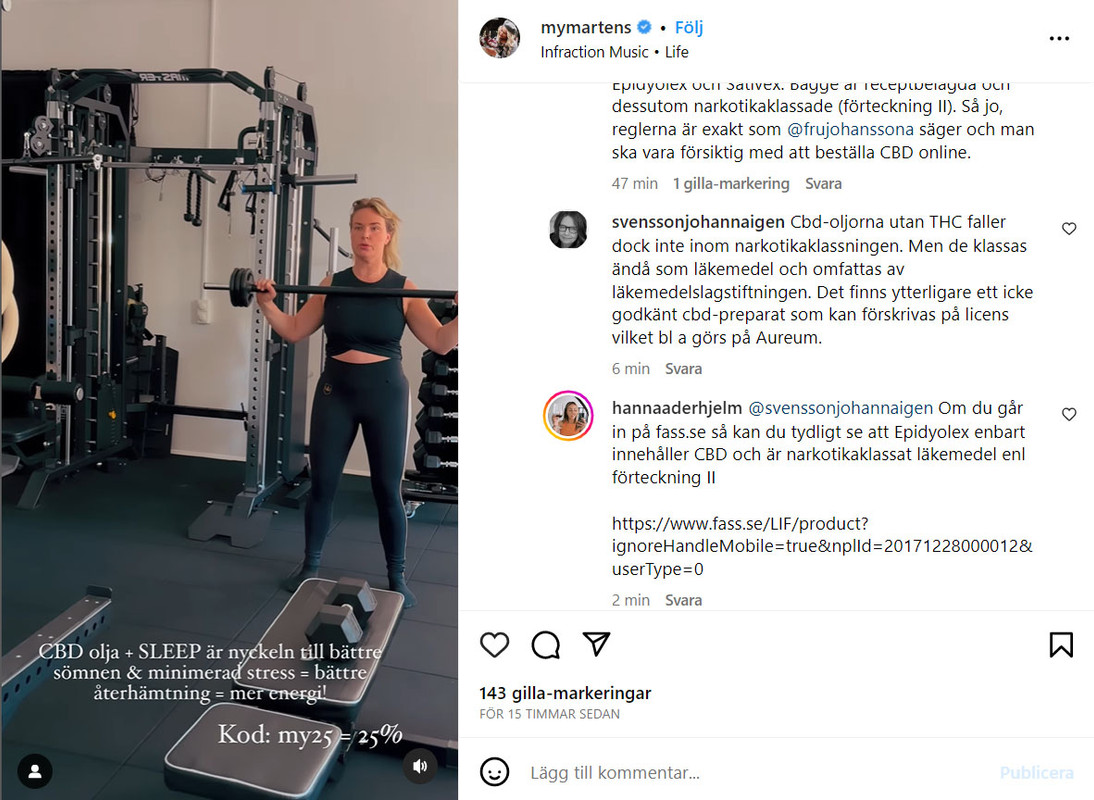Viewport: 1094px width, 800px height.
Task: Like the post with the heart icon
Action: click(x=495, y=644)
